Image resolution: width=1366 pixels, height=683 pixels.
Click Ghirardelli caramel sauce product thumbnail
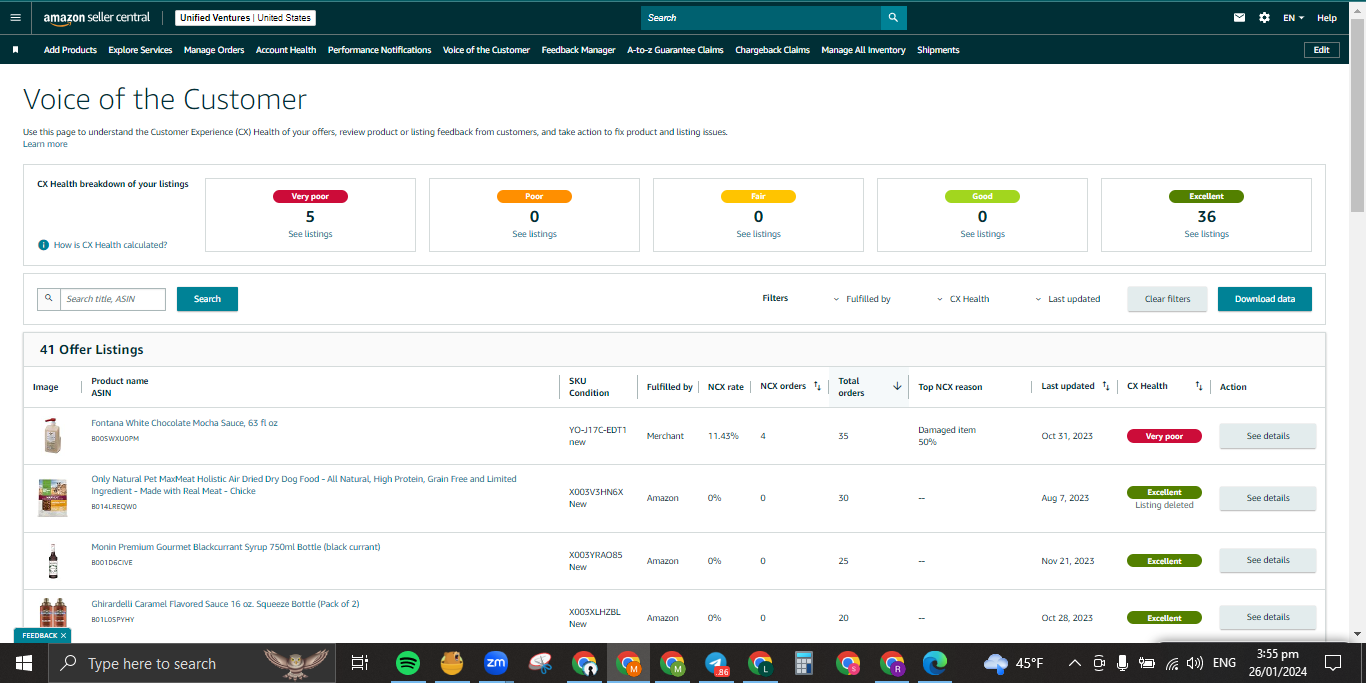51,612
